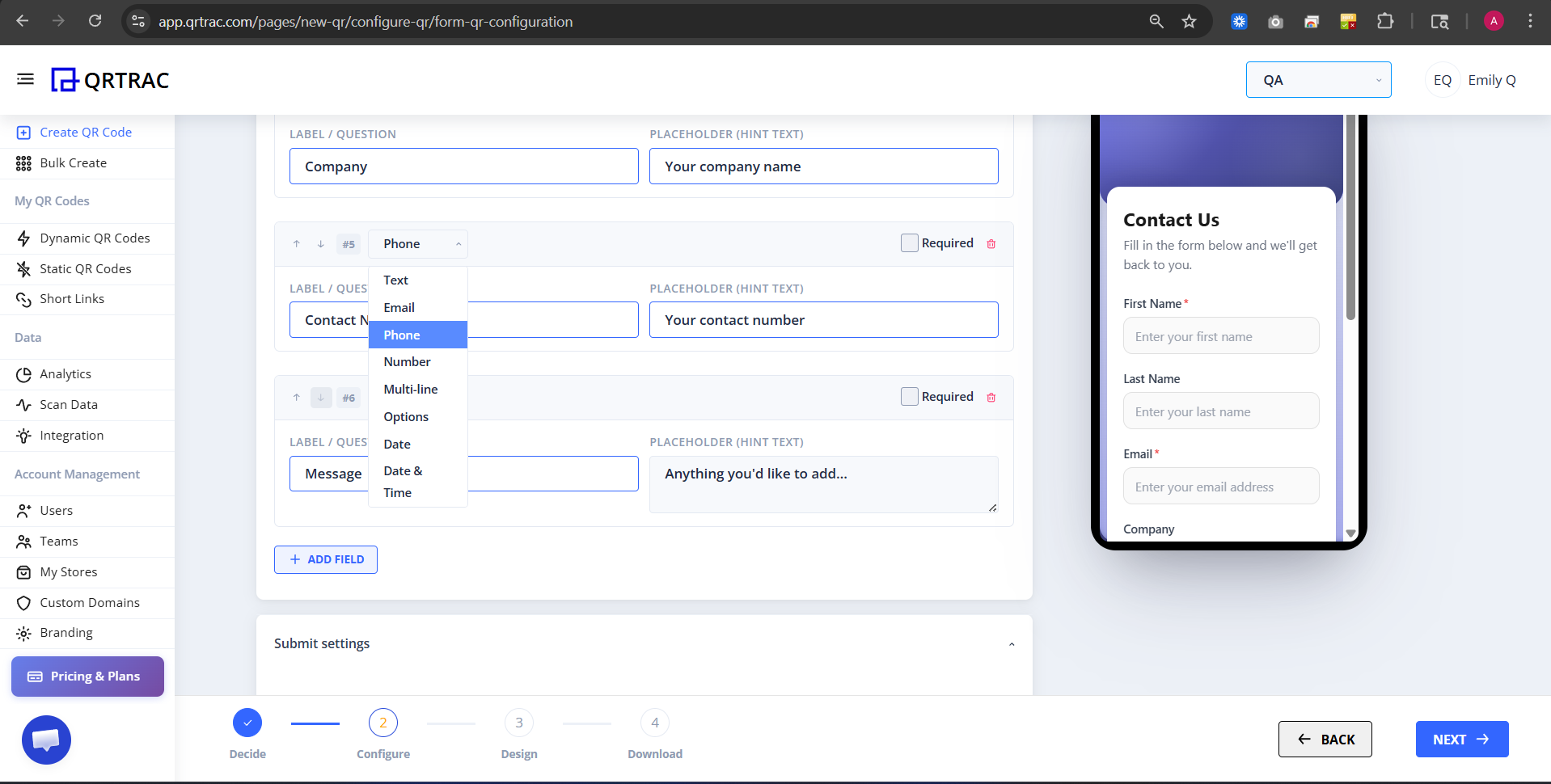
Task: Delete field #5 with the trash icon
Action: 991,243
